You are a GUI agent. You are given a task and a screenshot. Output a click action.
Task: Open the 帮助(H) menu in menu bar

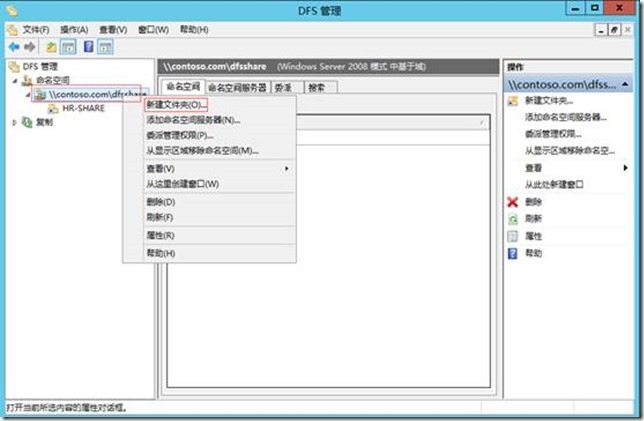(194, 30)
